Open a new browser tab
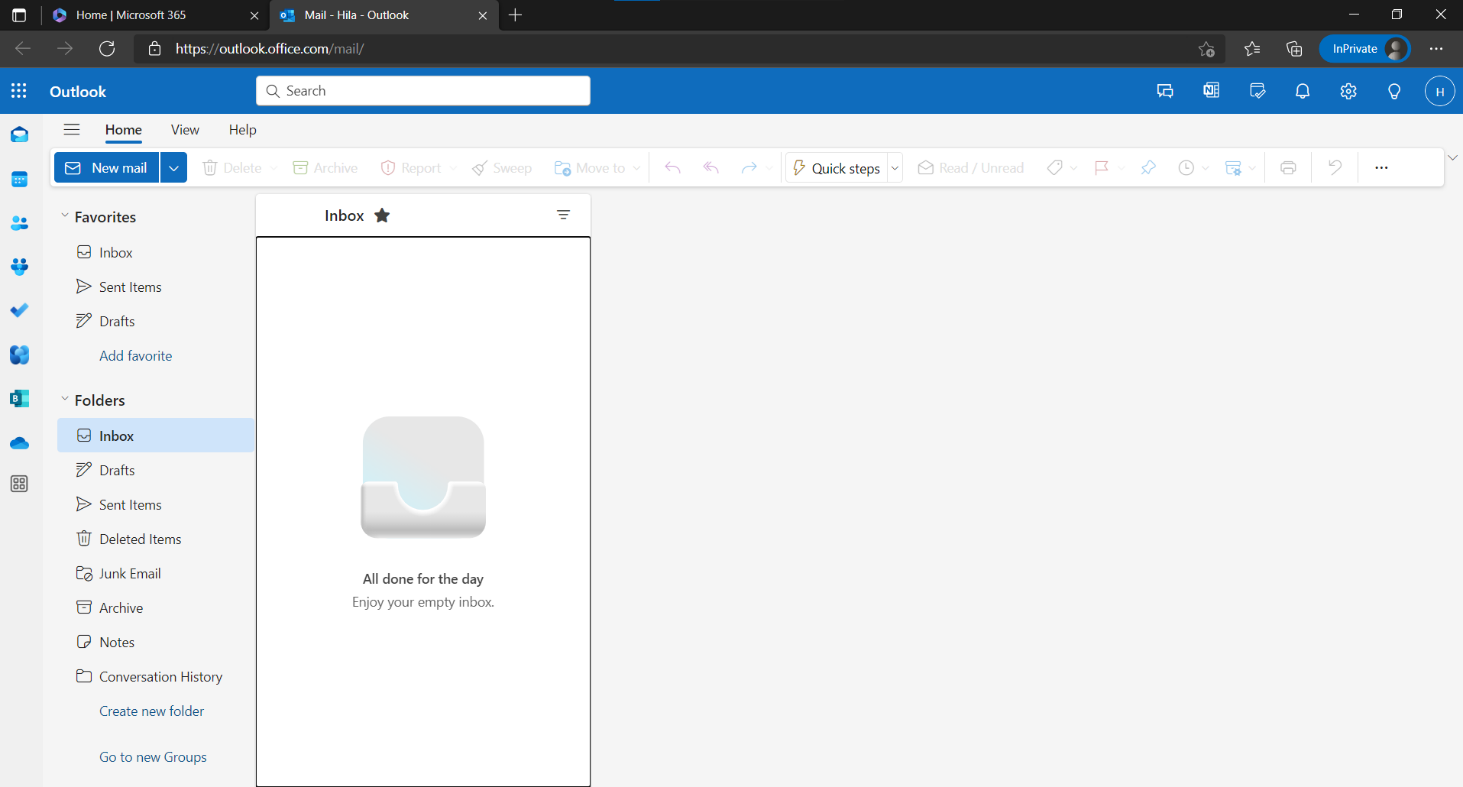This screenshot has width=1463, height=787. coord(515,15)
